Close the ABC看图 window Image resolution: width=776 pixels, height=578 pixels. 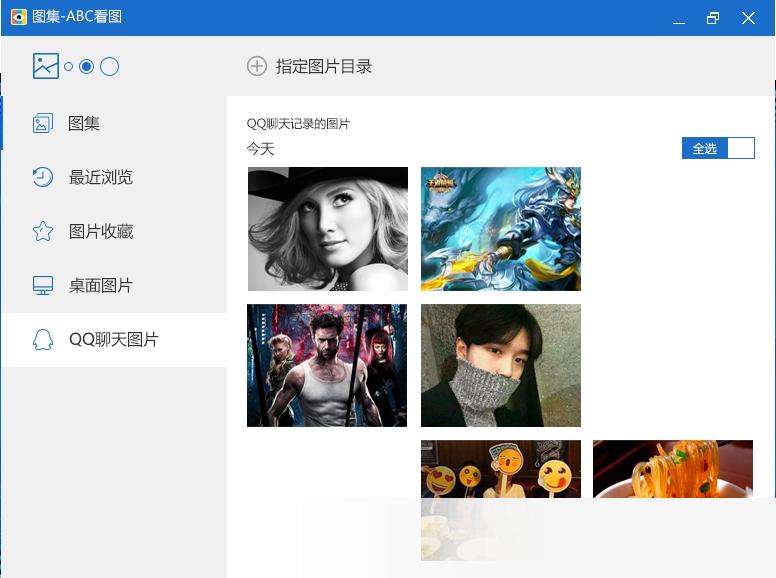coord(748,18)
